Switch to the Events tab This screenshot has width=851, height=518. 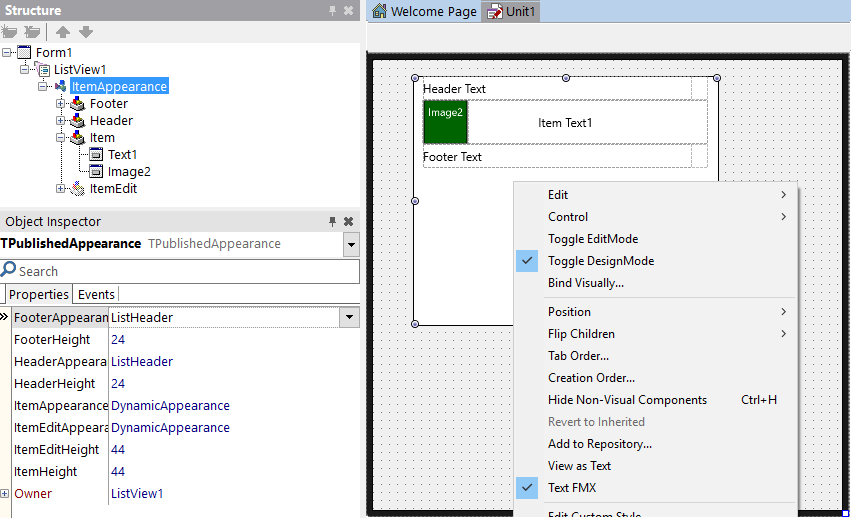point(96,294)
